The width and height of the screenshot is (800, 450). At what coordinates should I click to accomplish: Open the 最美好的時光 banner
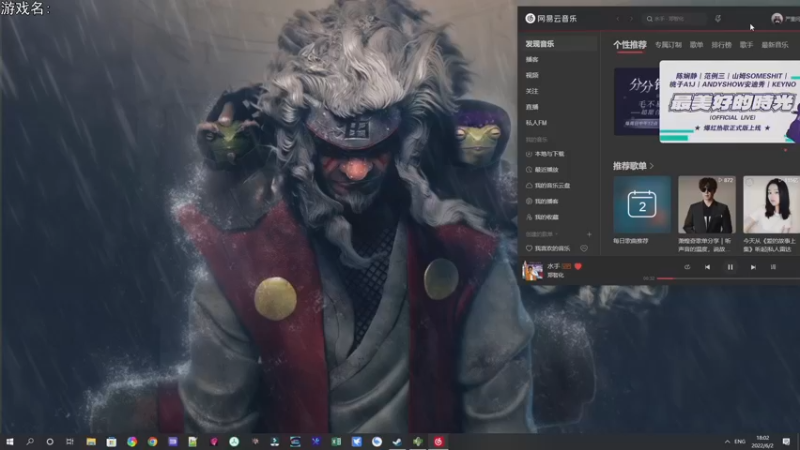(730, 102)
